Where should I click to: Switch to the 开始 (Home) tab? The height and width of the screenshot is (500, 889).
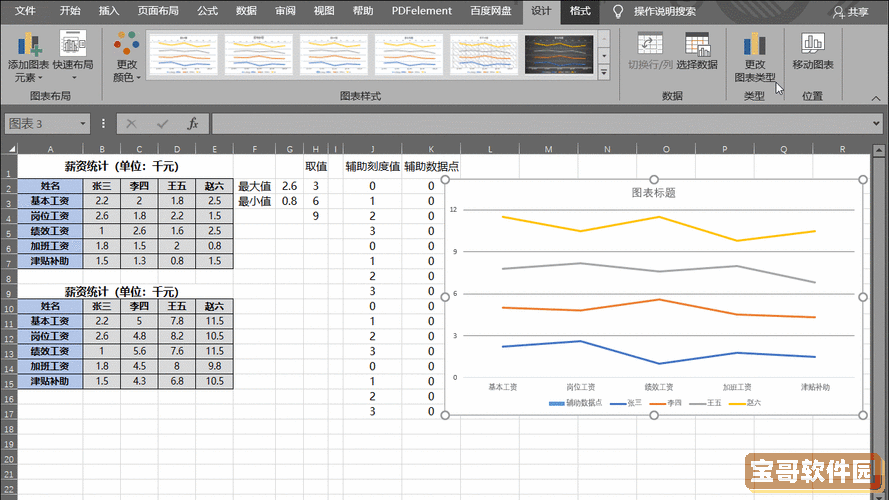70,11
